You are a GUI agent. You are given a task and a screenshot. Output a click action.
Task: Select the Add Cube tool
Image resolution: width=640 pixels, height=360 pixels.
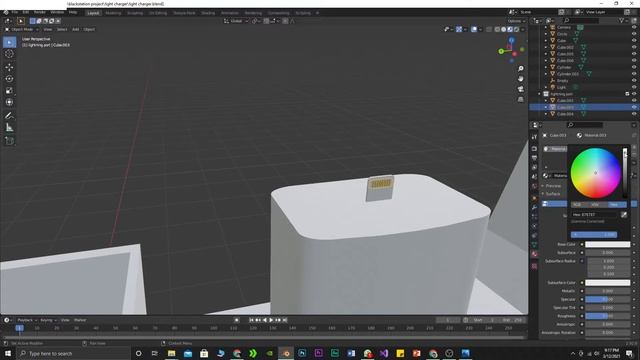pos(9,141)
